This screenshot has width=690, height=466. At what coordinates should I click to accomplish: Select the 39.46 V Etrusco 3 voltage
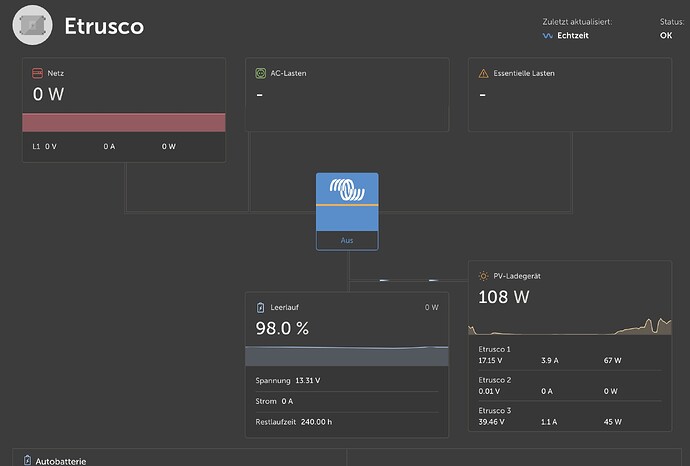click(x=491, y=422)
